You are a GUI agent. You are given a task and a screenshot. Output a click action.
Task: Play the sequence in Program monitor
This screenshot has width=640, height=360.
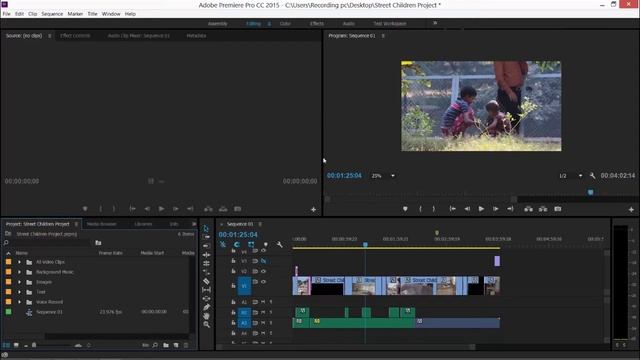tap(481, 209)
